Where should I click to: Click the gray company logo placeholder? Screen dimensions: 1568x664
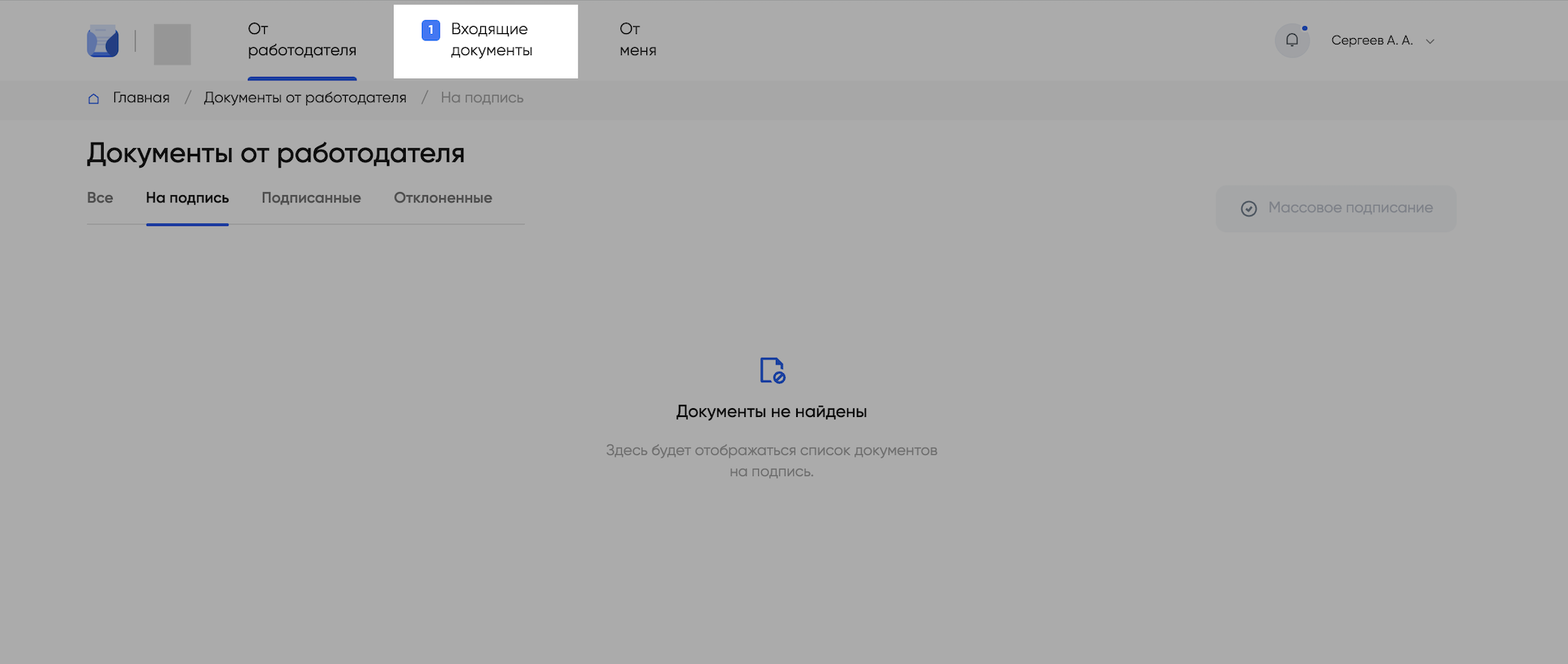tap(173, 44)
